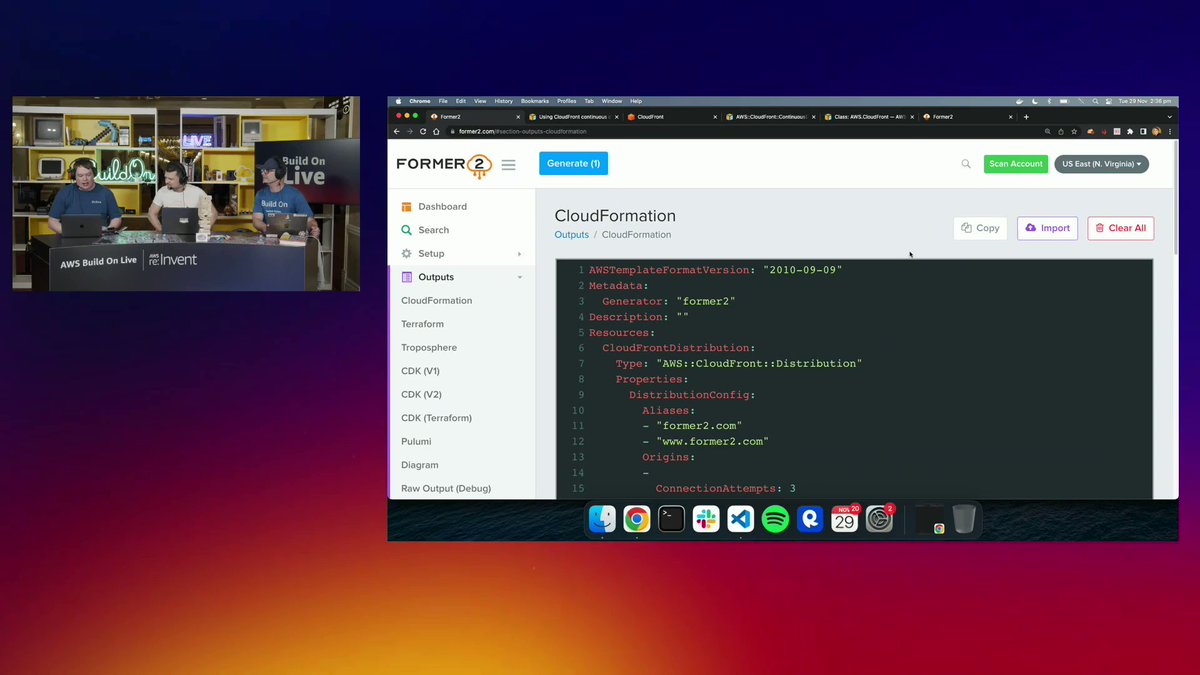Open Google Chrome from the Dock
Viewport: 1200px width, 675px height.
click(x=637, y=519)
